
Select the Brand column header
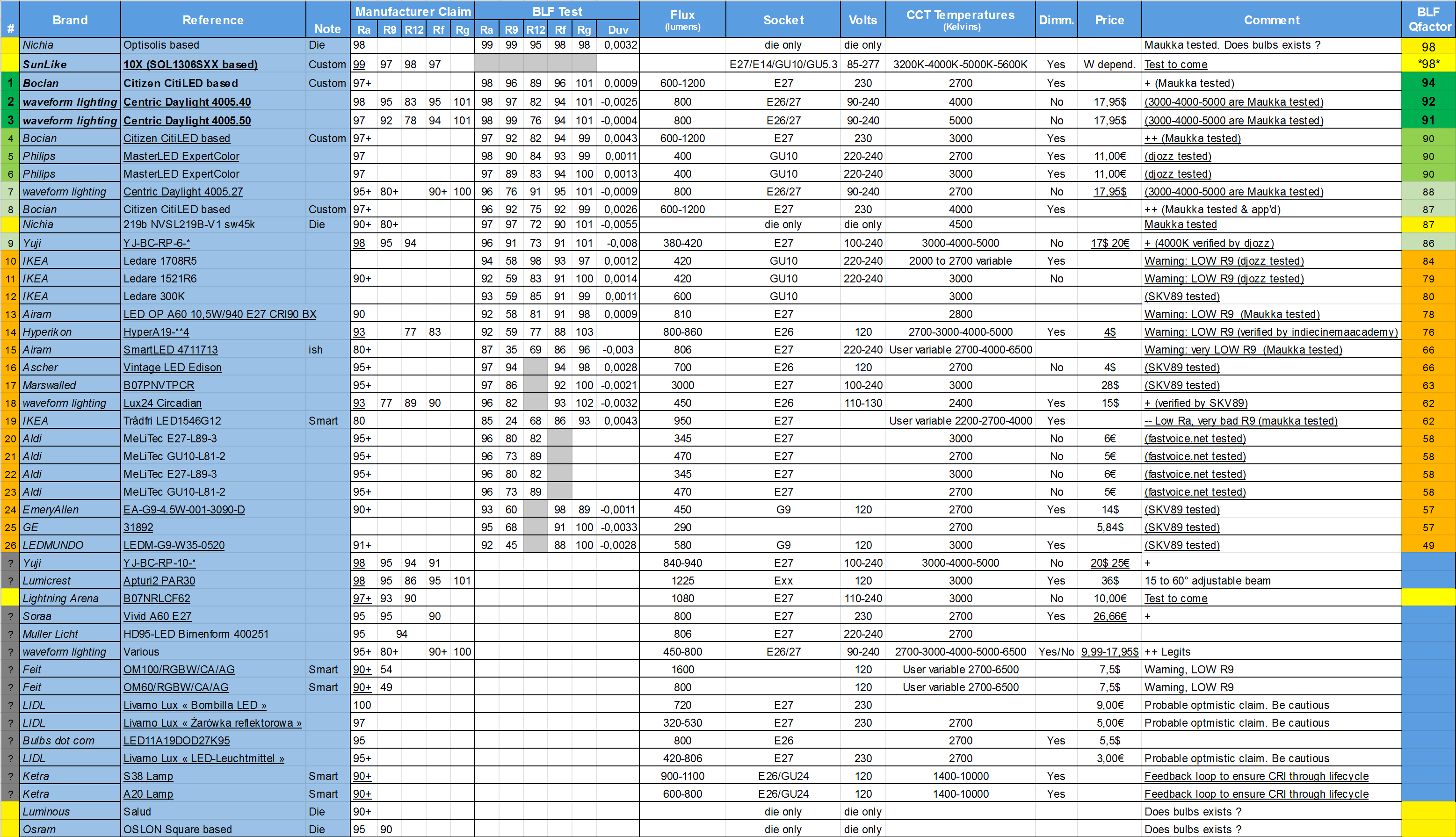click(70, 20)
